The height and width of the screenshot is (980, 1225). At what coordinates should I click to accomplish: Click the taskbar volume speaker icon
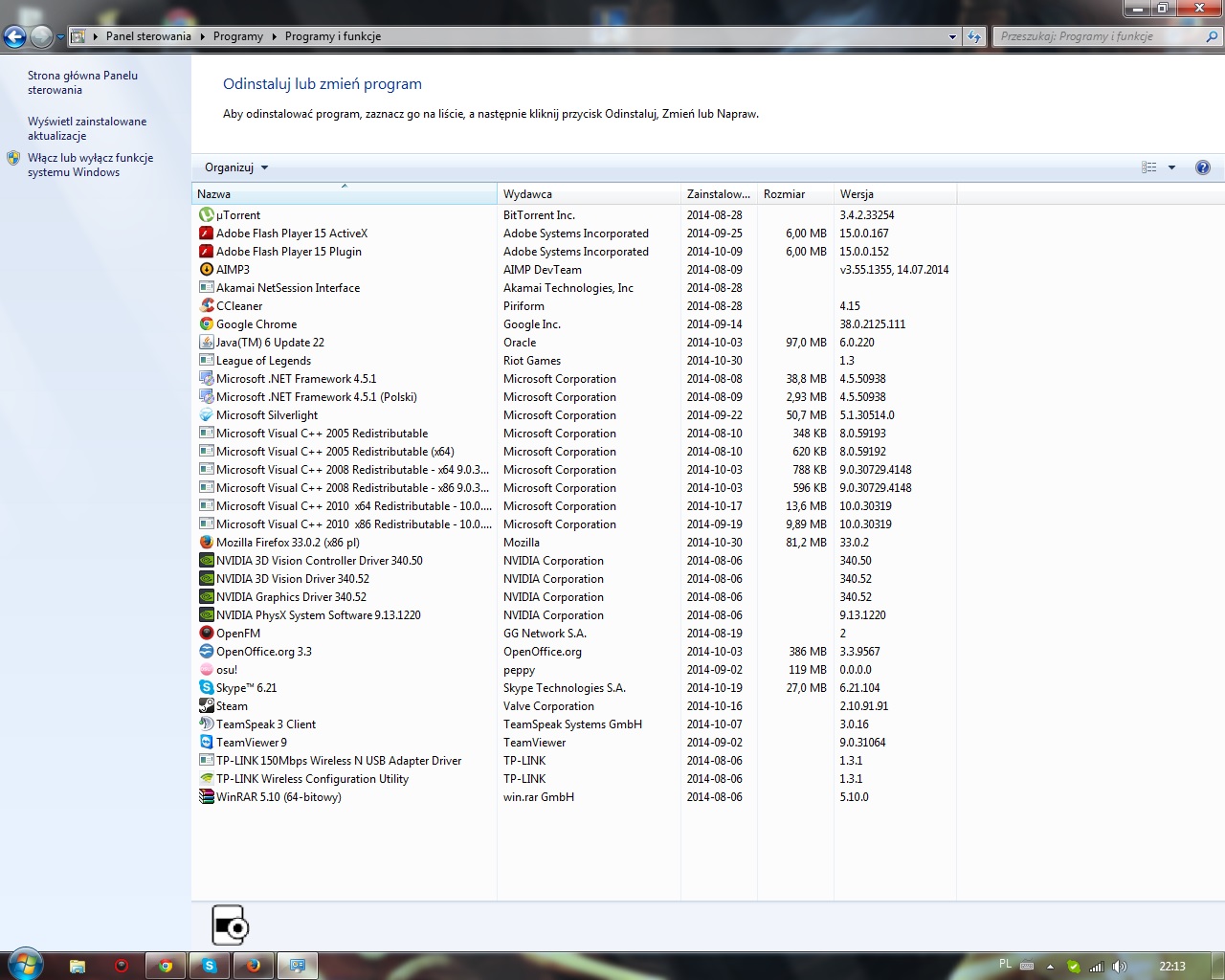(1120, 967)
